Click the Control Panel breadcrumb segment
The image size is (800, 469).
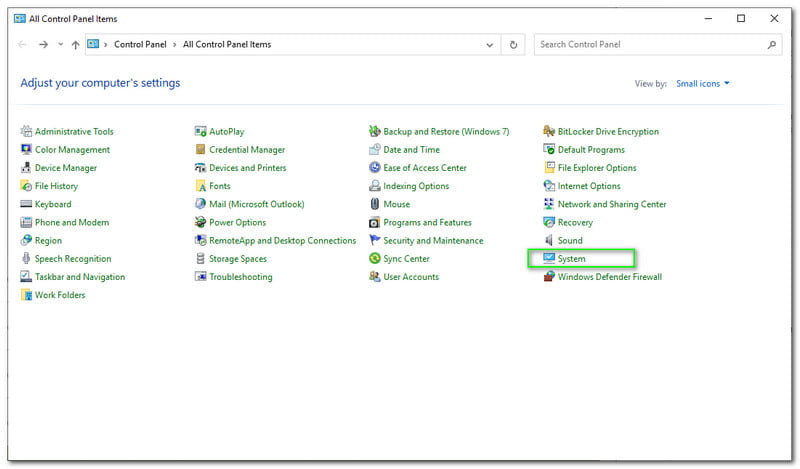click(x=143, y=45)
